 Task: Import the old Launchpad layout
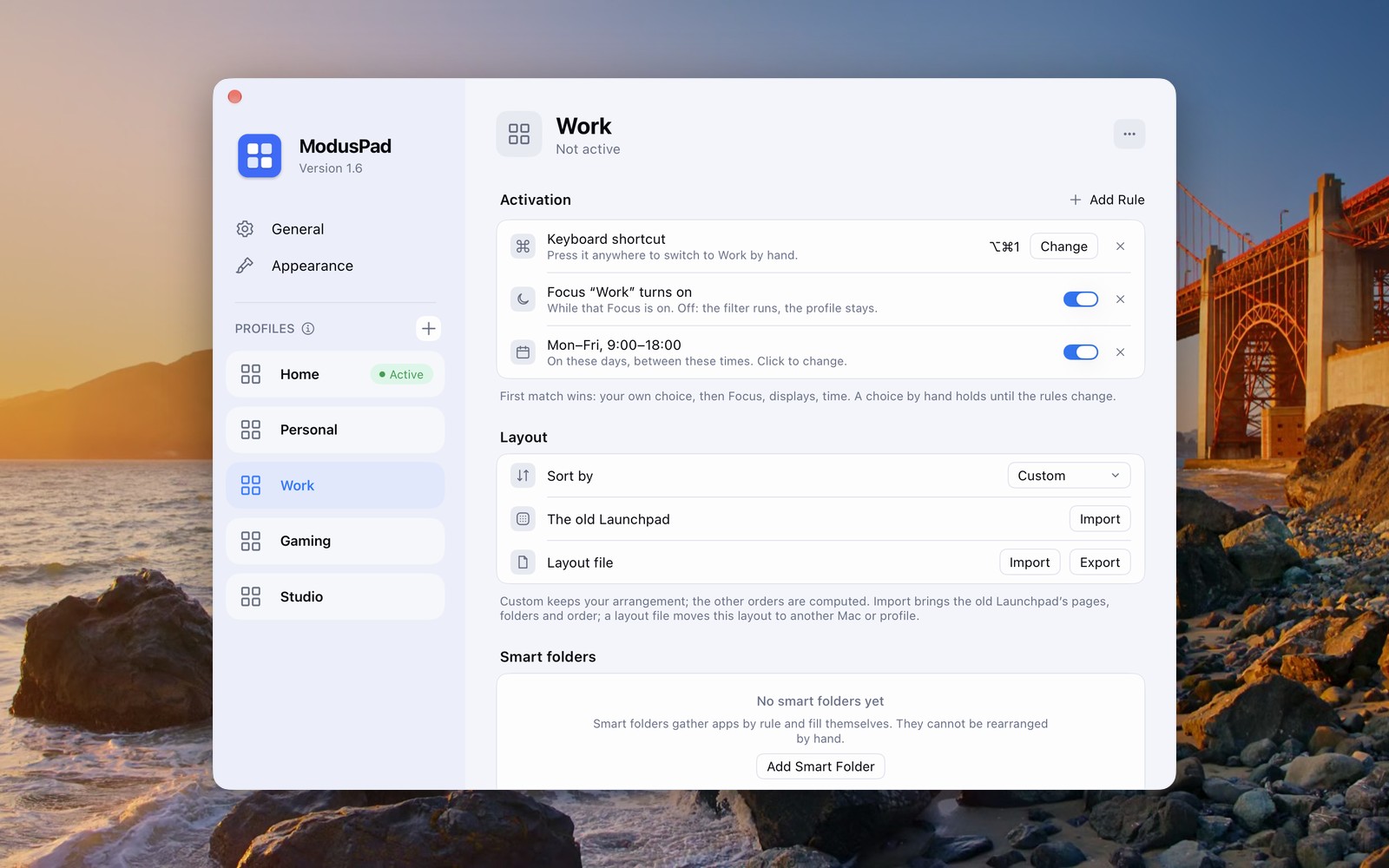point(1100,519)
